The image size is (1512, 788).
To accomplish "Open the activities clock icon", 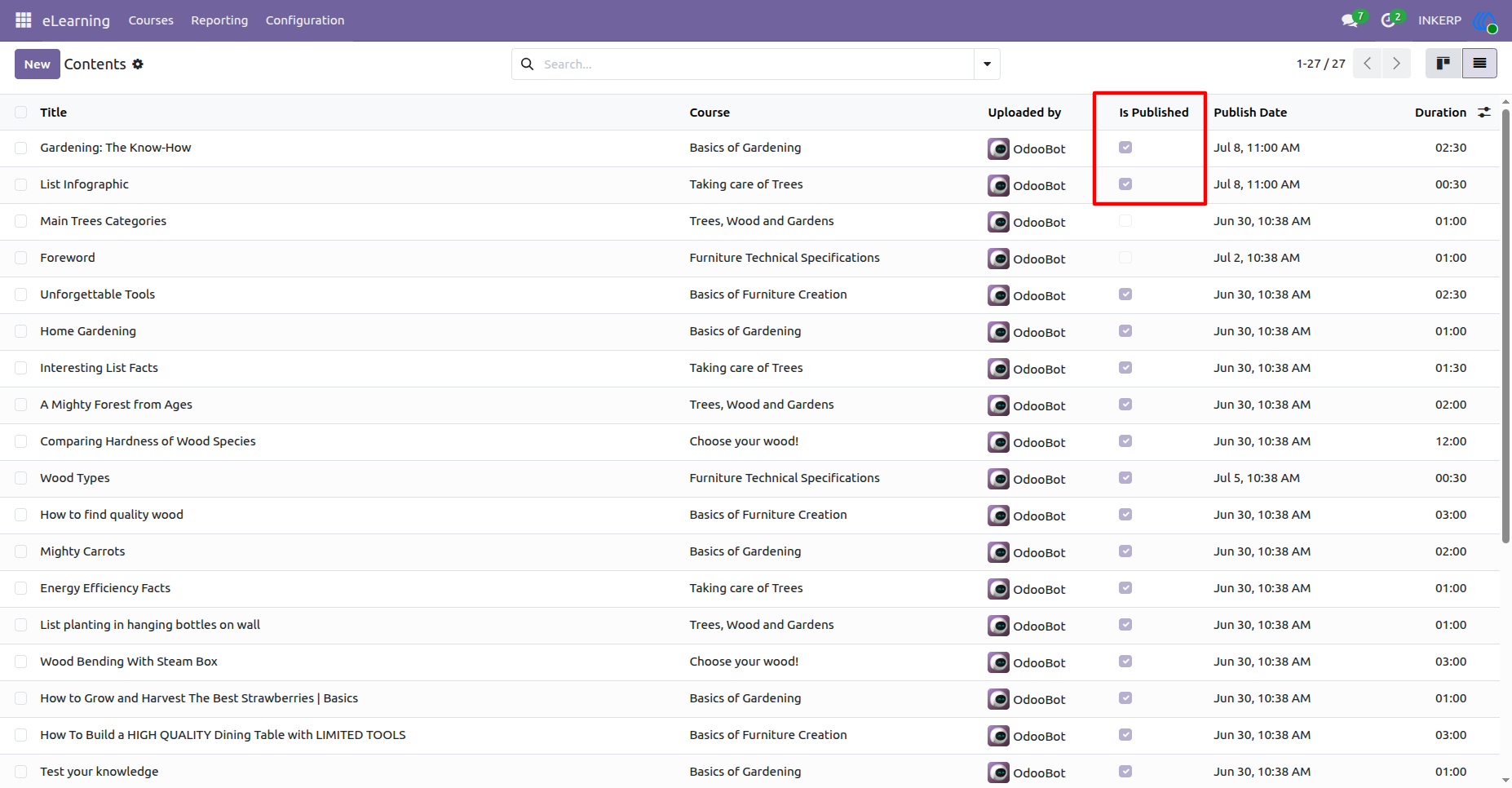I will [x=1388, y=20].
